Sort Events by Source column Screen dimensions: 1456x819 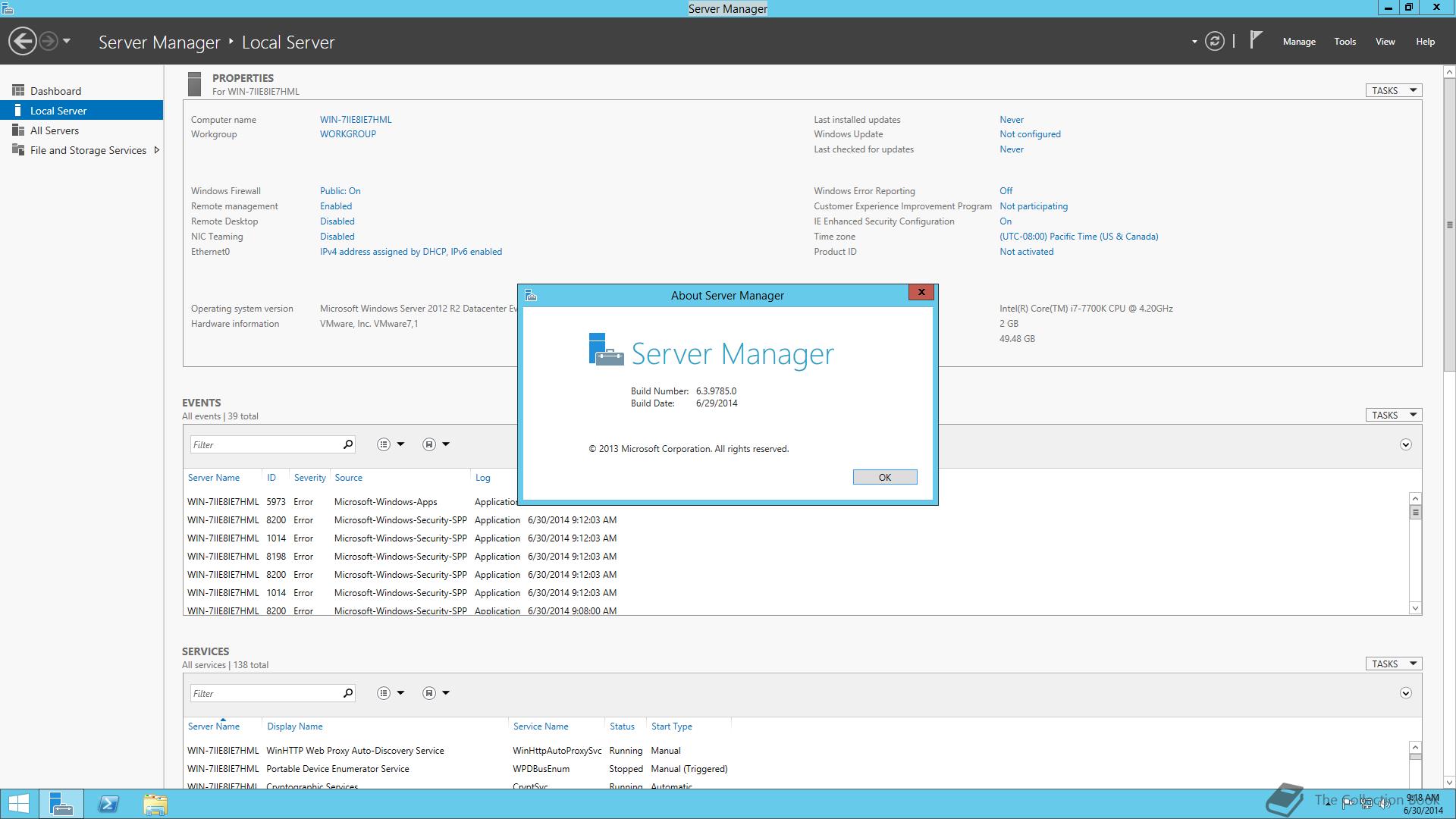click(x=349, y=478)
